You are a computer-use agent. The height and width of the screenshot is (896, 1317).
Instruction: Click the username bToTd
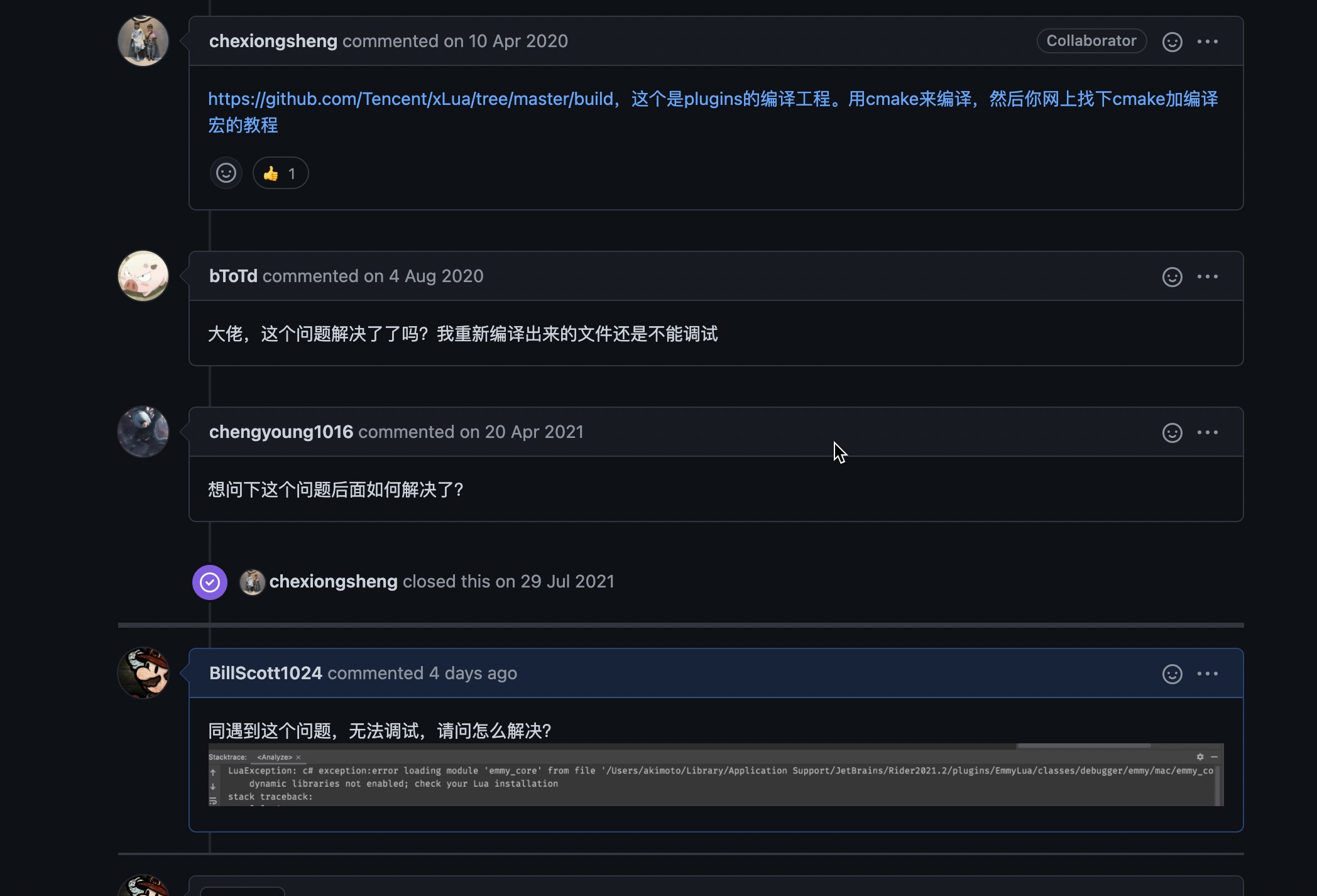(x=232, y=276)
